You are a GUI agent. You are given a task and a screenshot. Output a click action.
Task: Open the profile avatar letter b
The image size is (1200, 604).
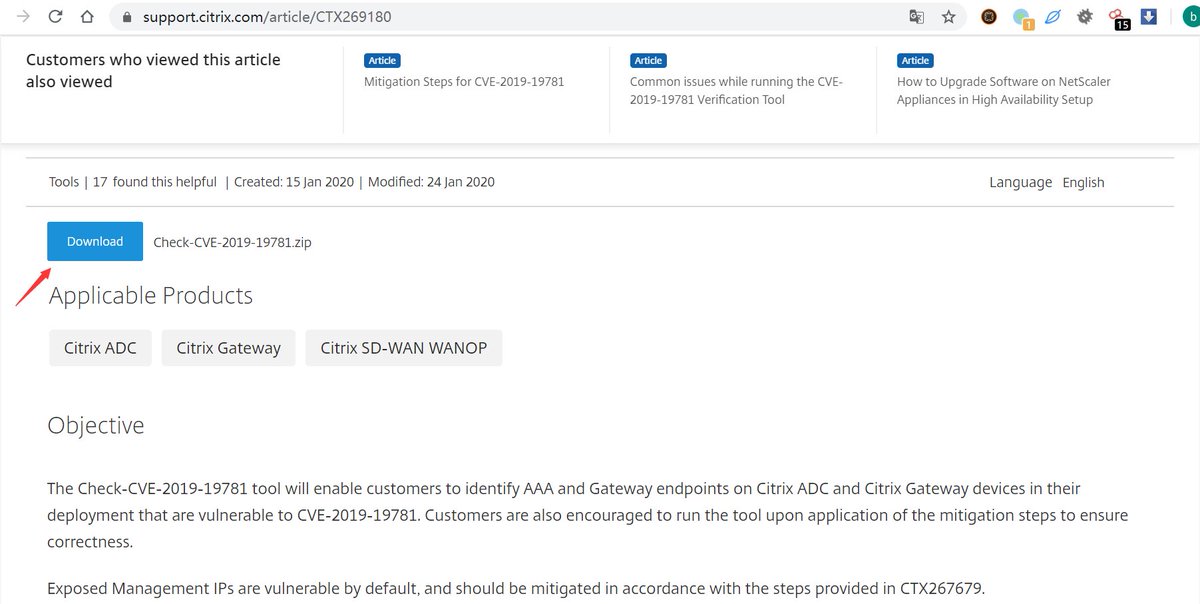coord(1192,17)
